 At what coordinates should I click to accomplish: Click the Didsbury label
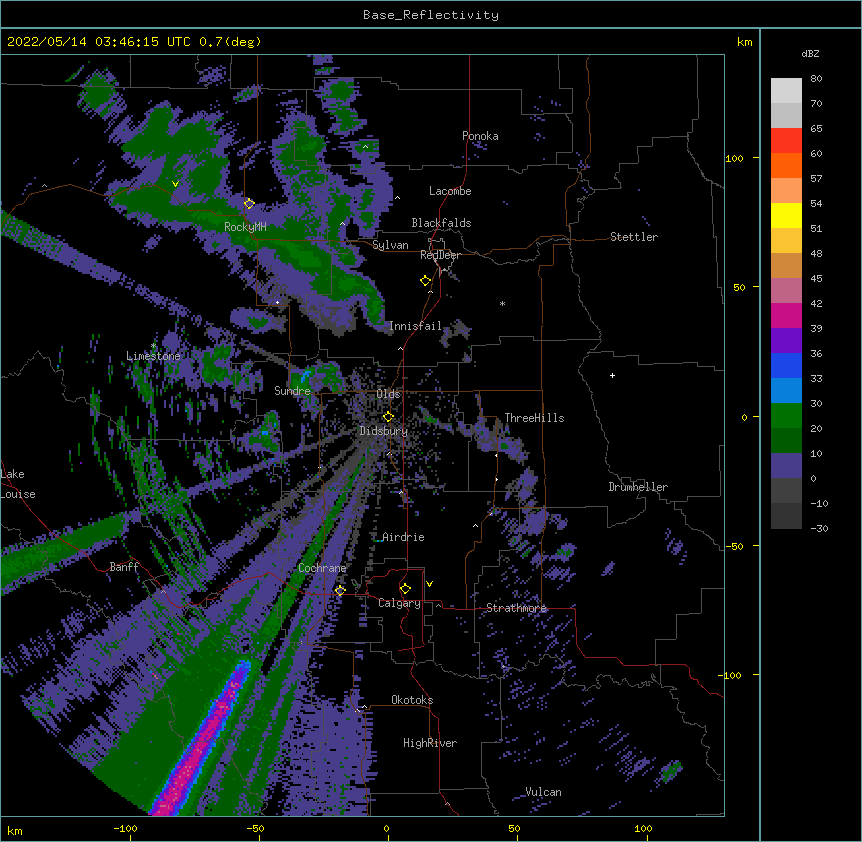[x=384, y=431]
